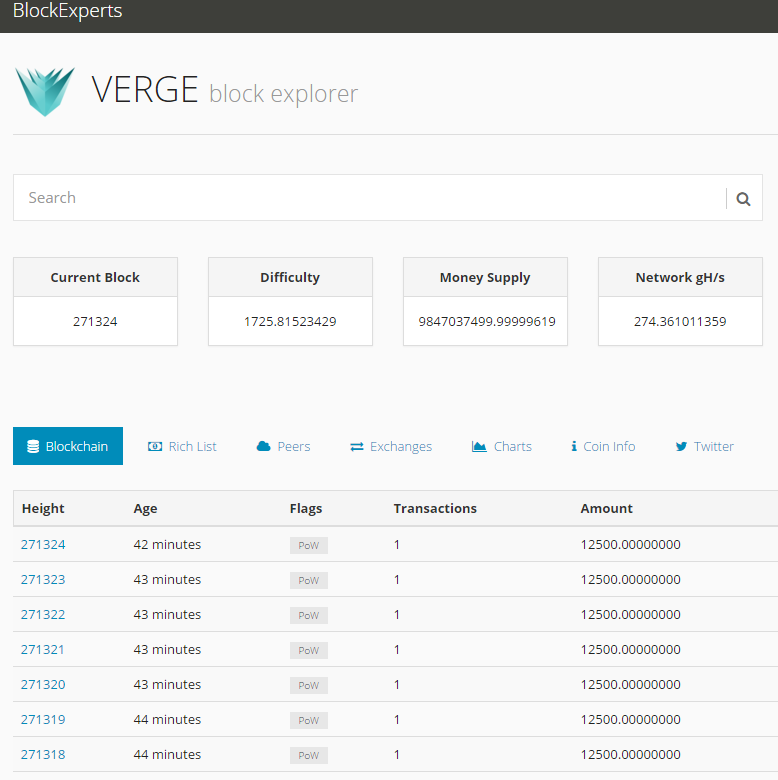Open block 271322 link

[43, 614]
